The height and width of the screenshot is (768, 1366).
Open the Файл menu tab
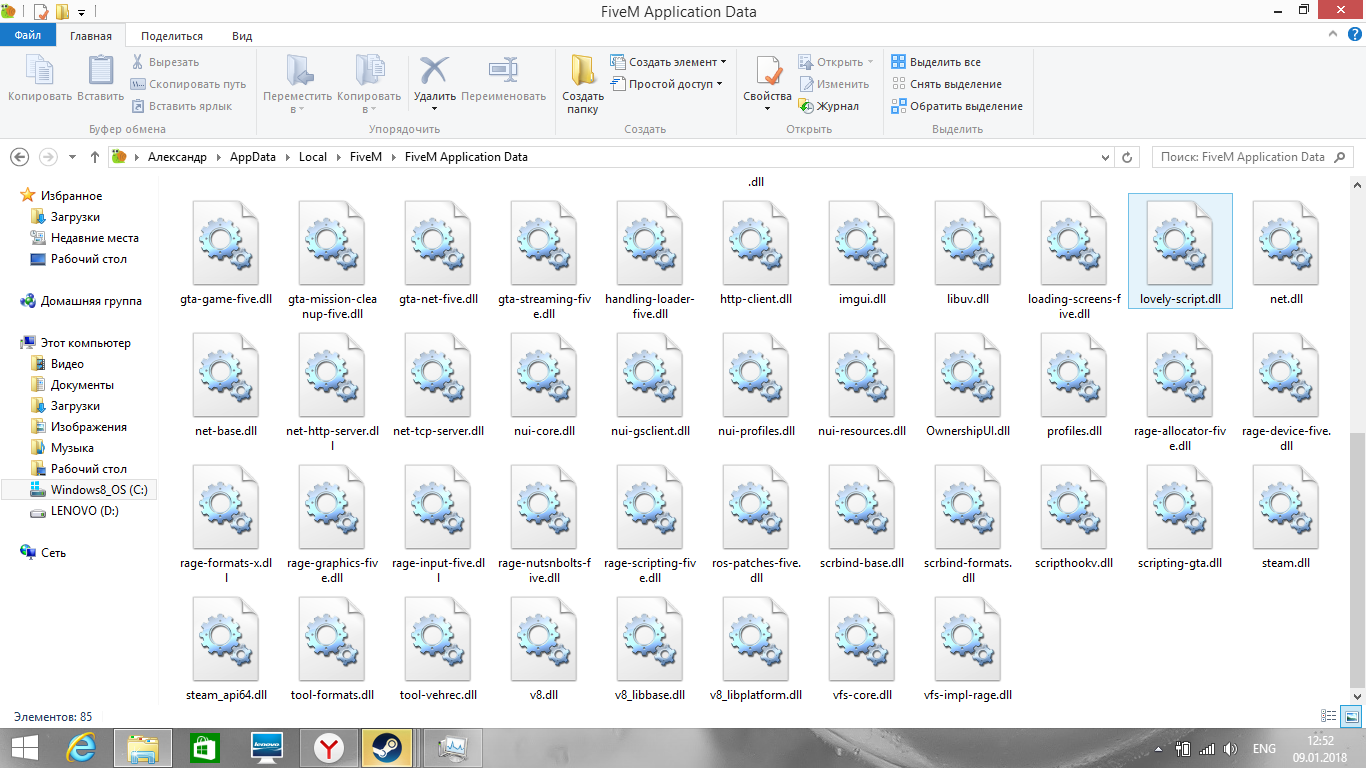[27, 35]
